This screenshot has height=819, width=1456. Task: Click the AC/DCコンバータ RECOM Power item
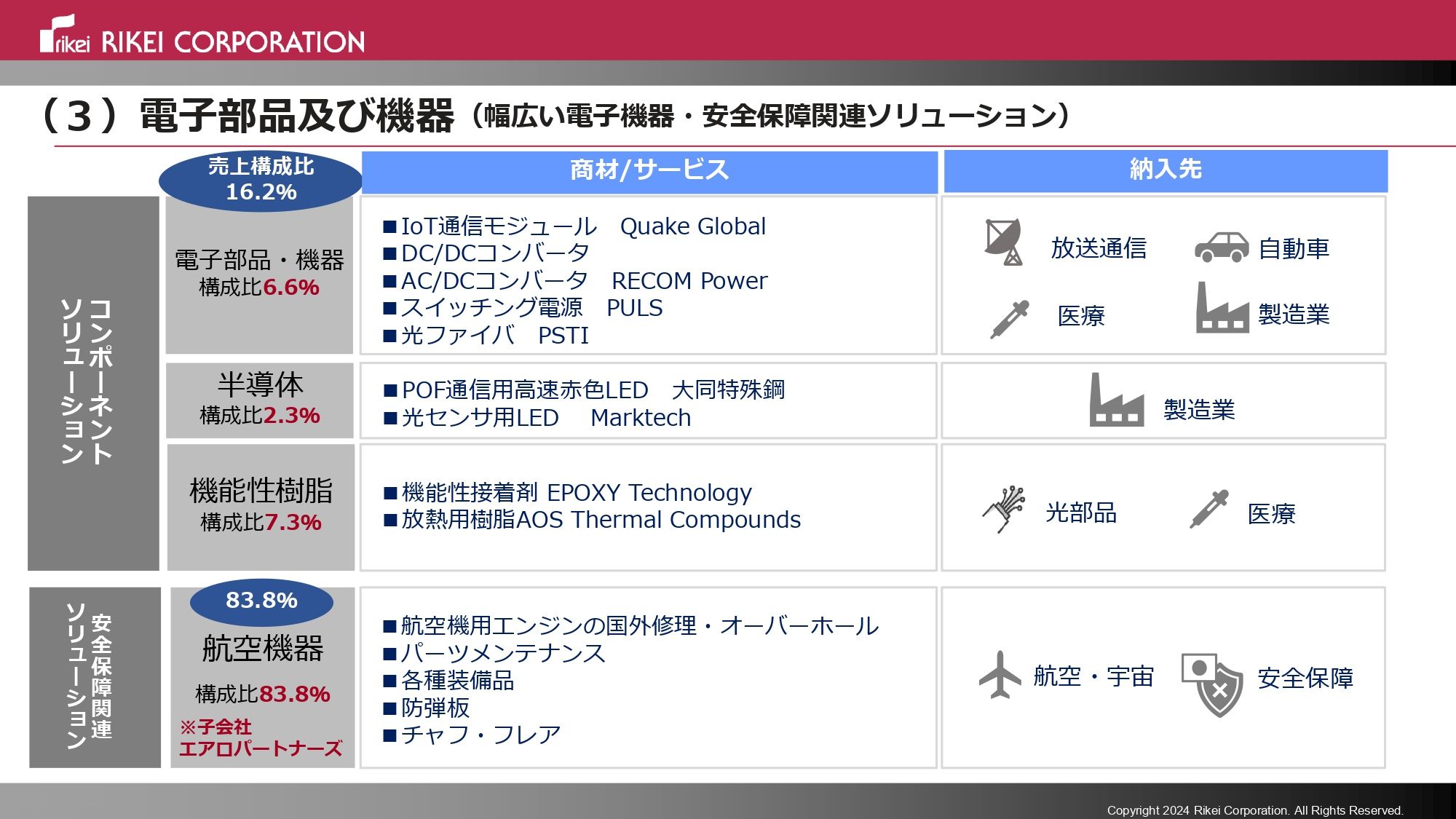click(575, 281)
